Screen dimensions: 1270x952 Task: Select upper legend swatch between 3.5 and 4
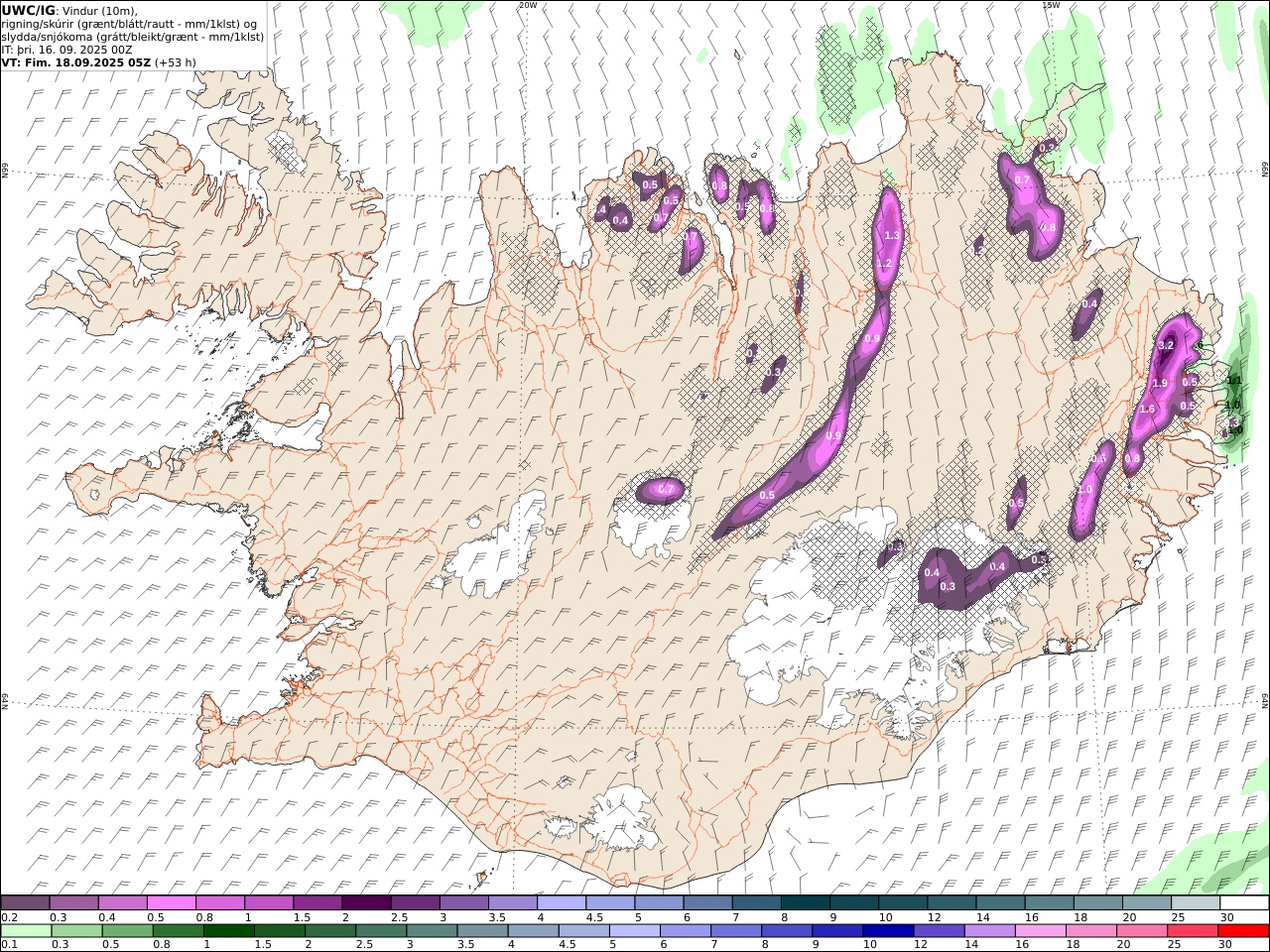click(512, 902)
